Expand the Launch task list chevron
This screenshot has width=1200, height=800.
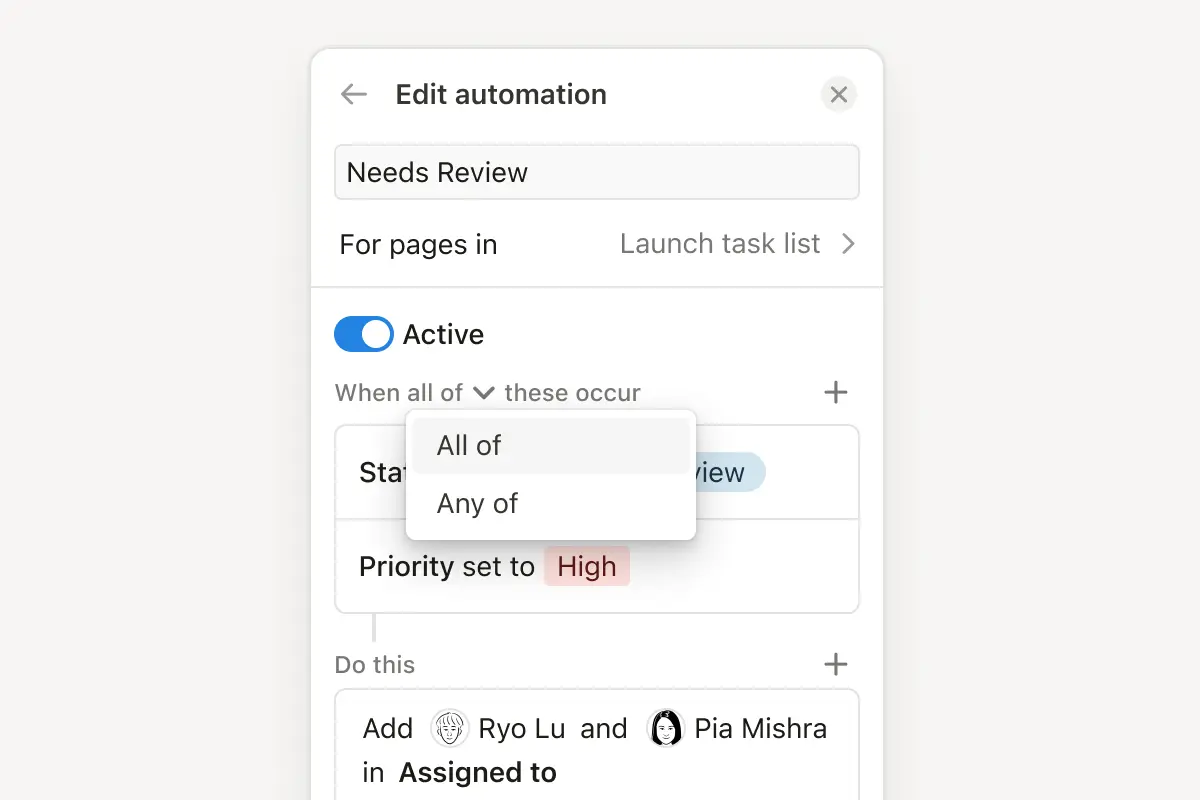click(848, 243)
